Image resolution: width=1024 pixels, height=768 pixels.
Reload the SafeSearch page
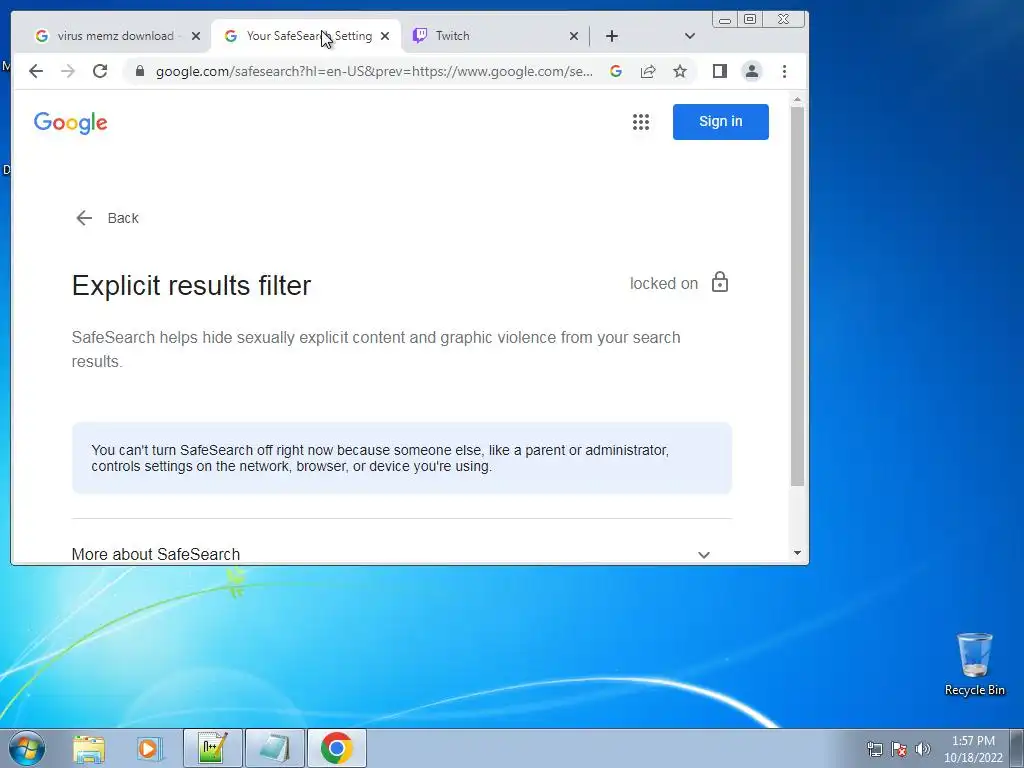click(100, 71)
